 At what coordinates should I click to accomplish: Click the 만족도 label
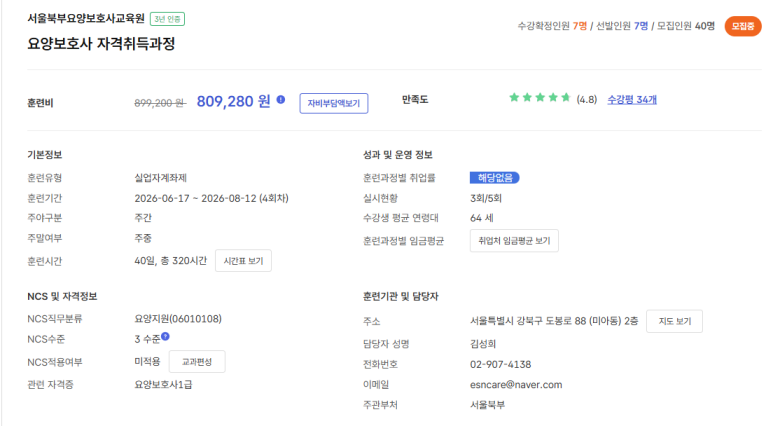pyautogui.click(x=415, y=100)
